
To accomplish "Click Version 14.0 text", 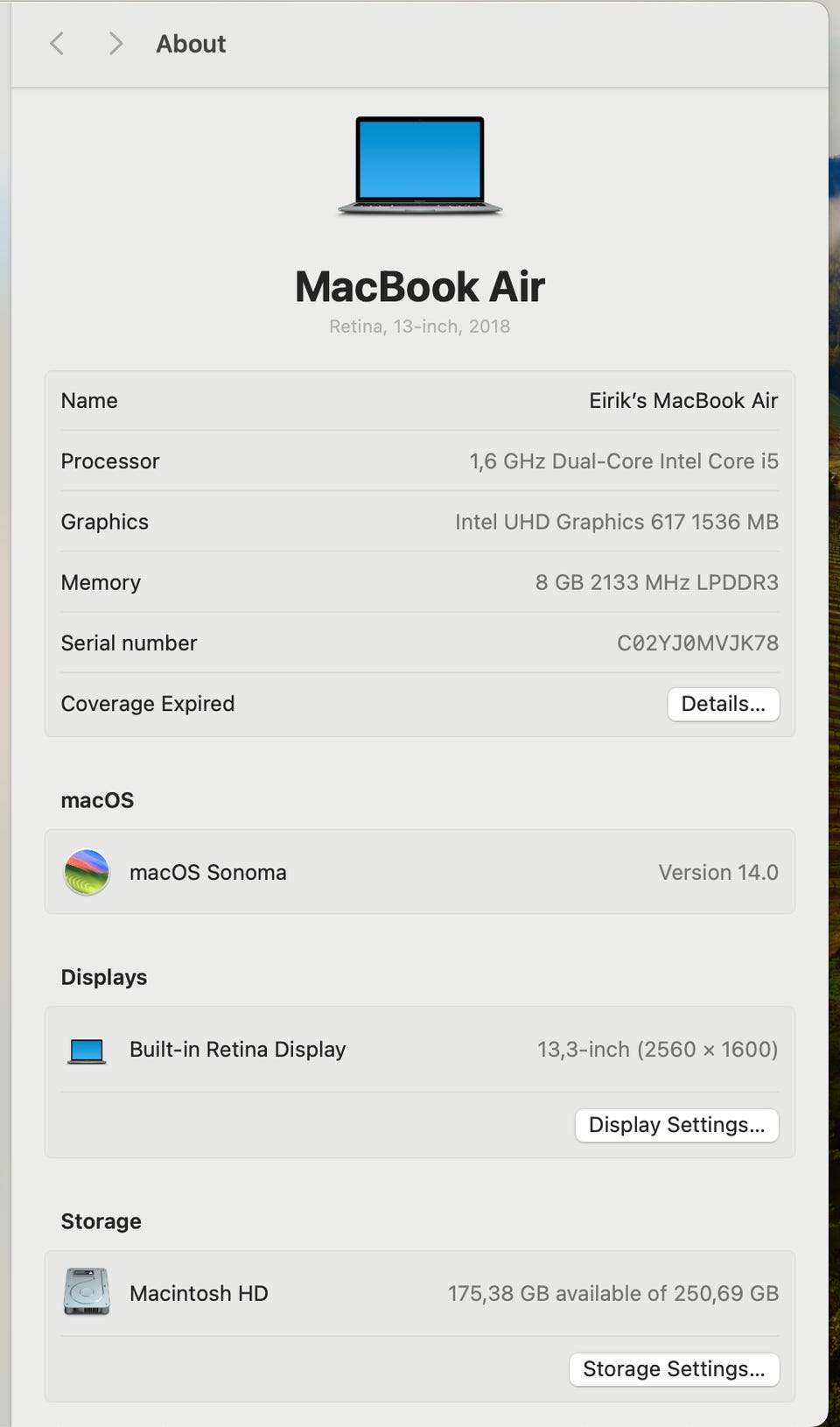I will [x=718, y=873].
